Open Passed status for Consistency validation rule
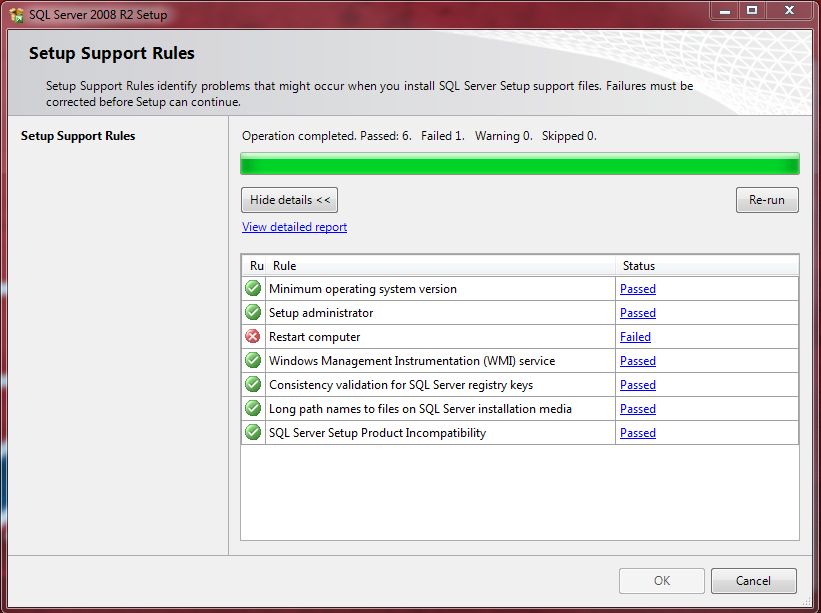Image resolution: width=821 pixels, height=613 pixels. coord(638,385)
